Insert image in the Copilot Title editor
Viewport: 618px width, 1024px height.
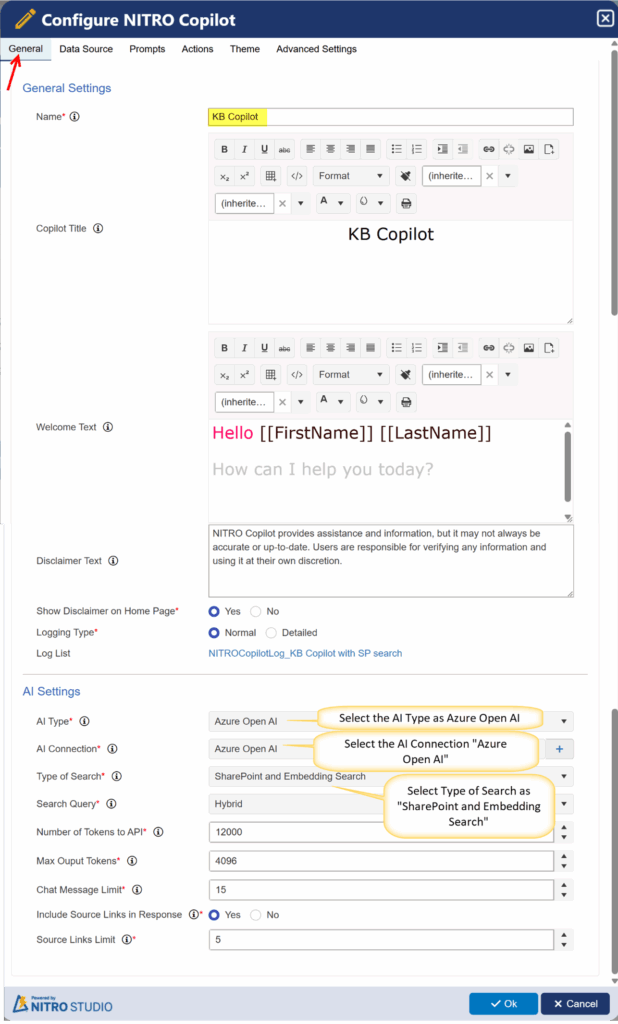coord(529,149)
